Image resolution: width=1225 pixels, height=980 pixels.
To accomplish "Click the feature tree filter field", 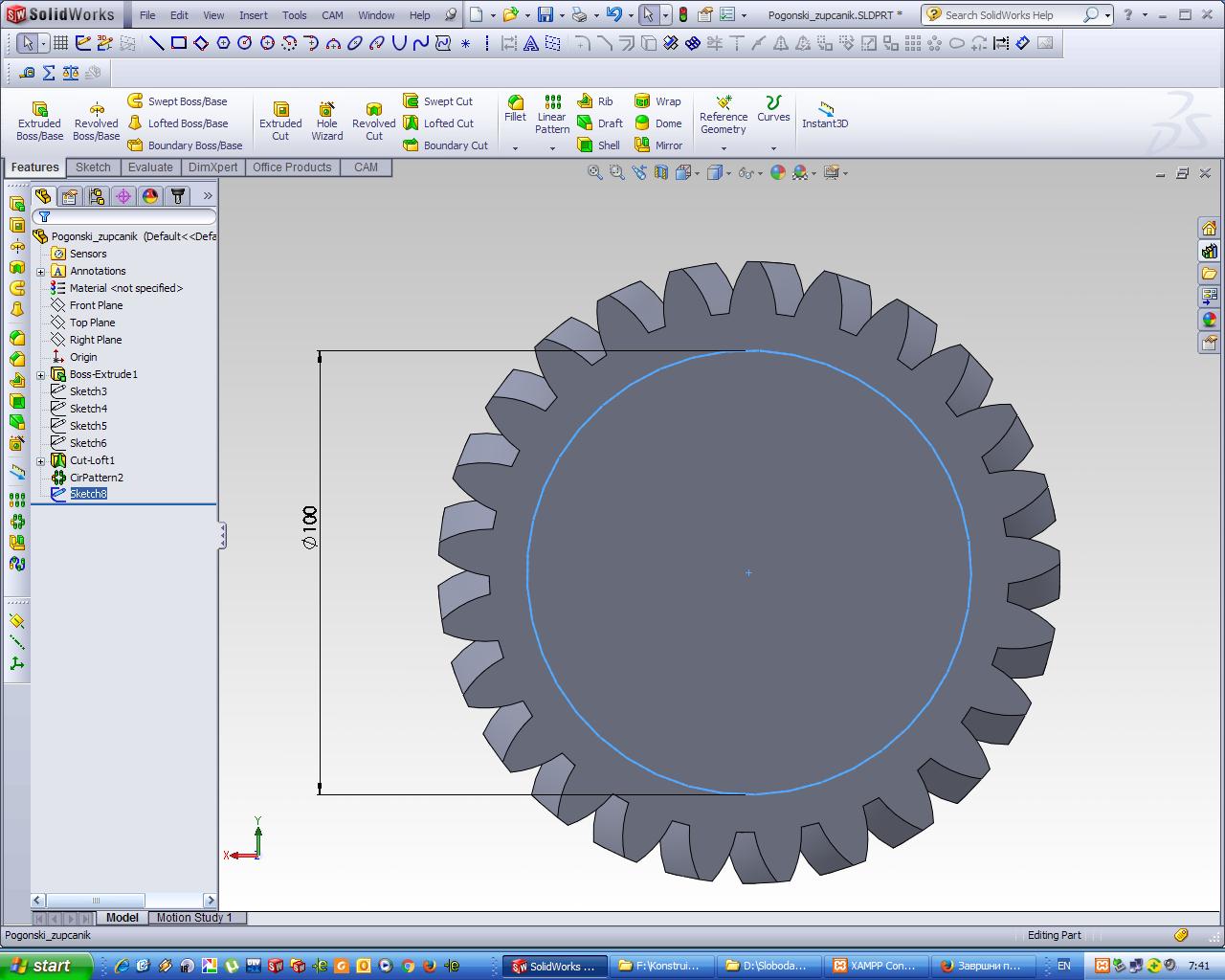I will pyautogui.click(x=124, y=217).
